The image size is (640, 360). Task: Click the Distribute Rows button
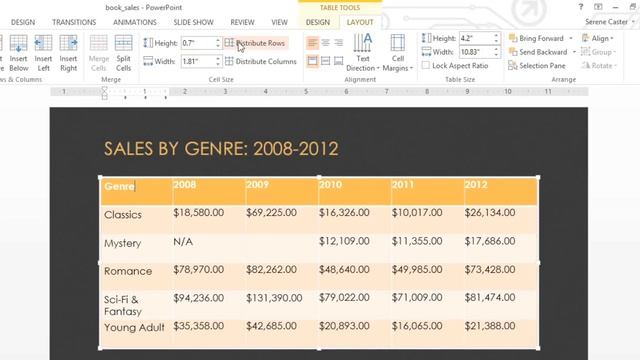pyautogui.click(x=256, y=43)
